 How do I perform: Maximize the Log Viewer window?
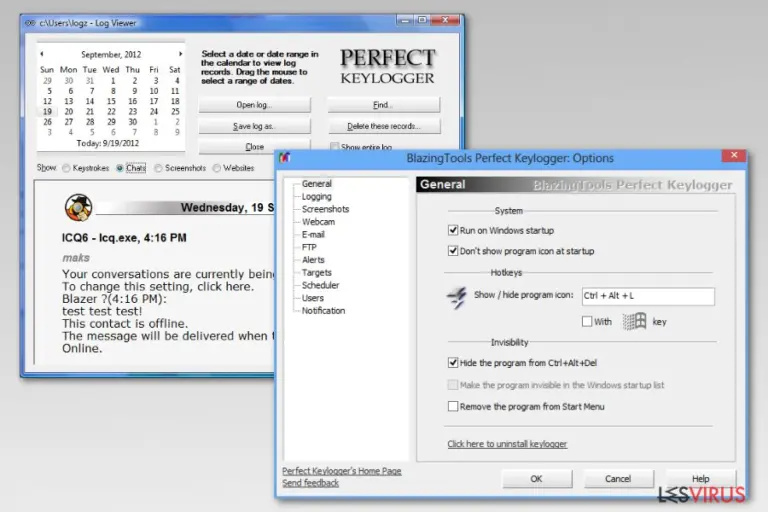422,20
